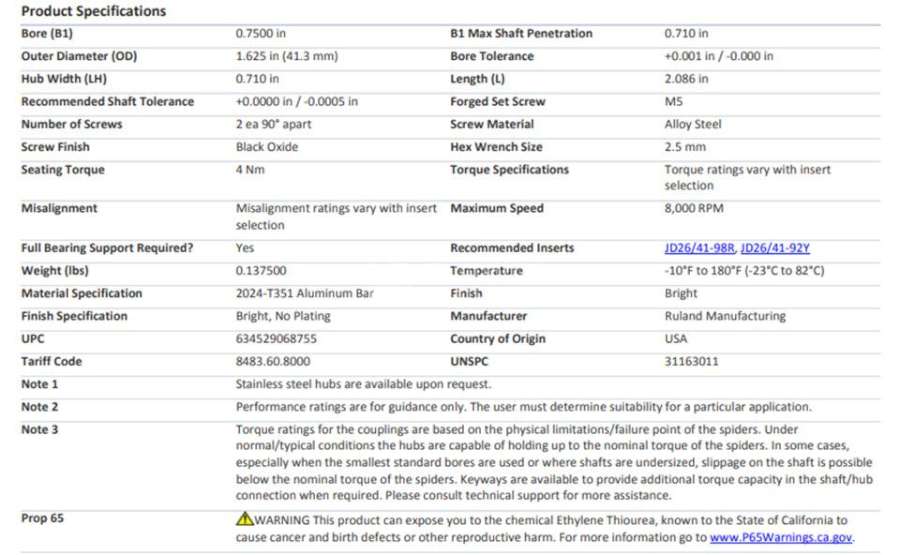Select the +0.0000 in / -0.0005 in value
This screenshot has height=555, width=900.
pyautogui.click(x=297, y=102)
